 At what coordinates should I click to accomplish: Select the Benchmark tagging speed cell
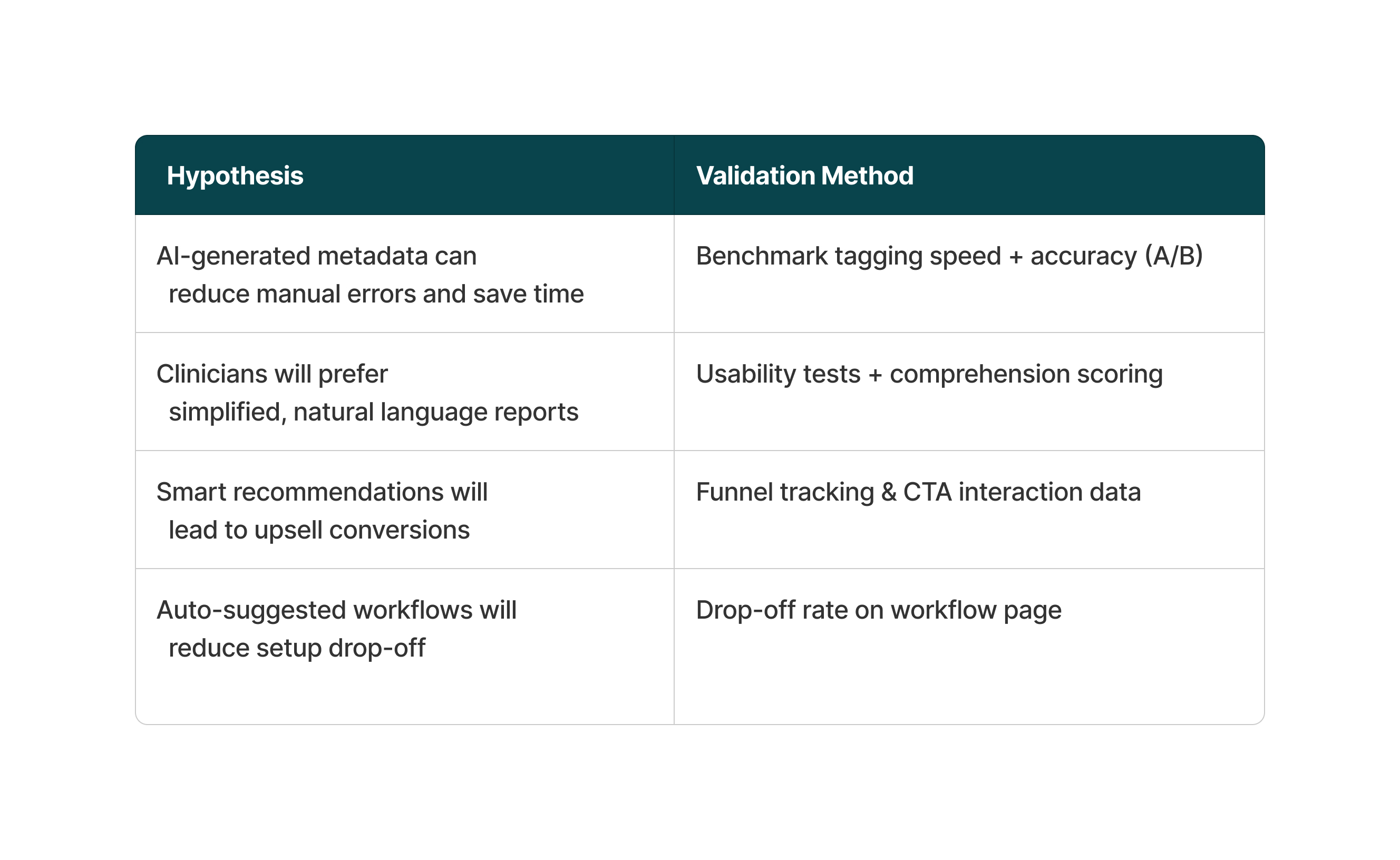tap(969, 274)
